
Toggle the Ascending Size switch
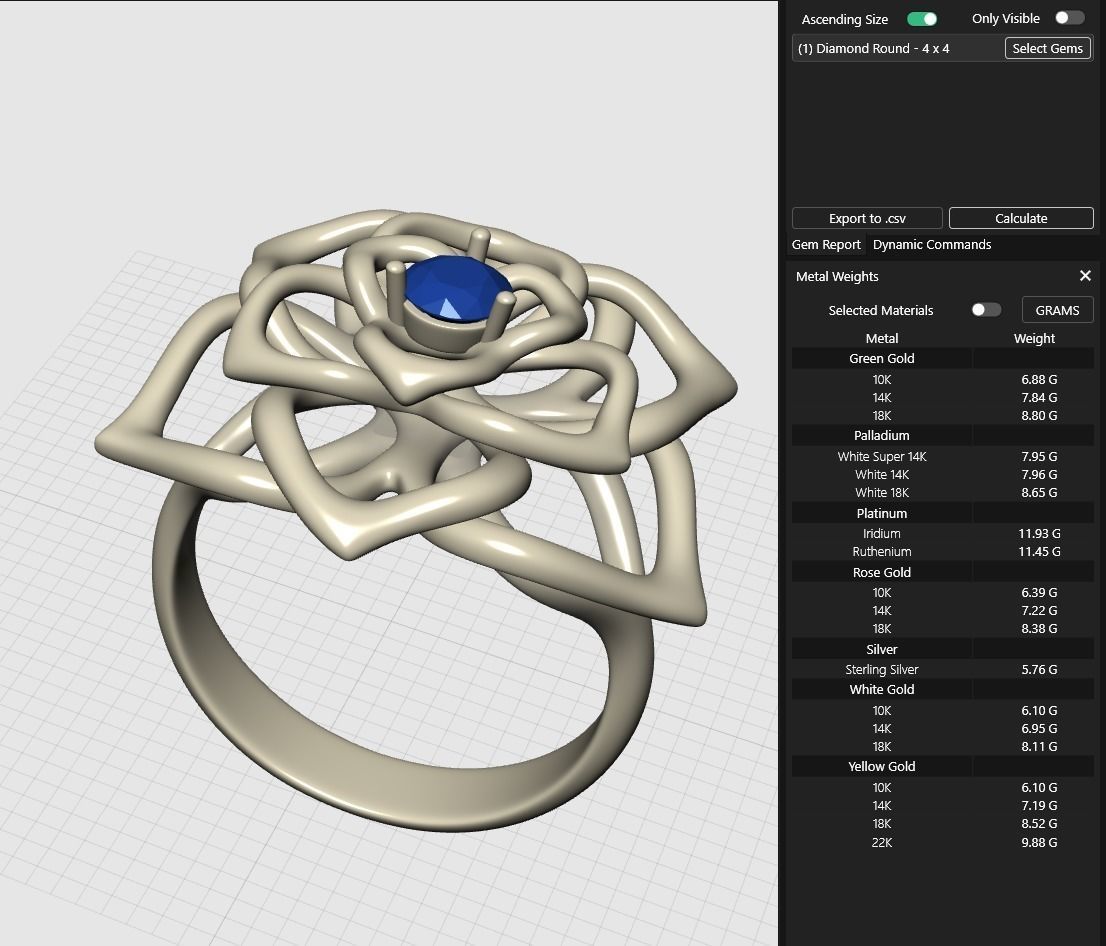[922, 19]
